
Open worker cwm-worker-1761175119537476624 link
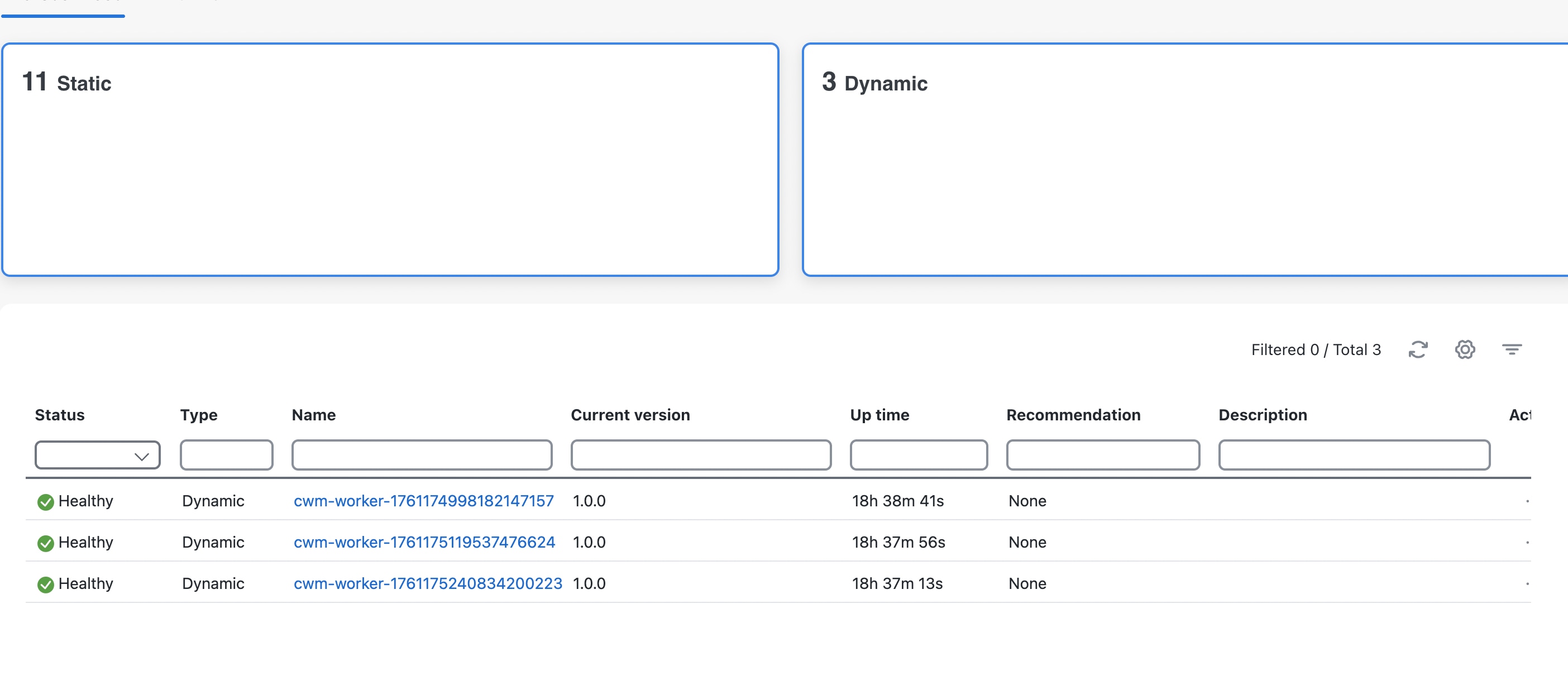pos(424,542)
